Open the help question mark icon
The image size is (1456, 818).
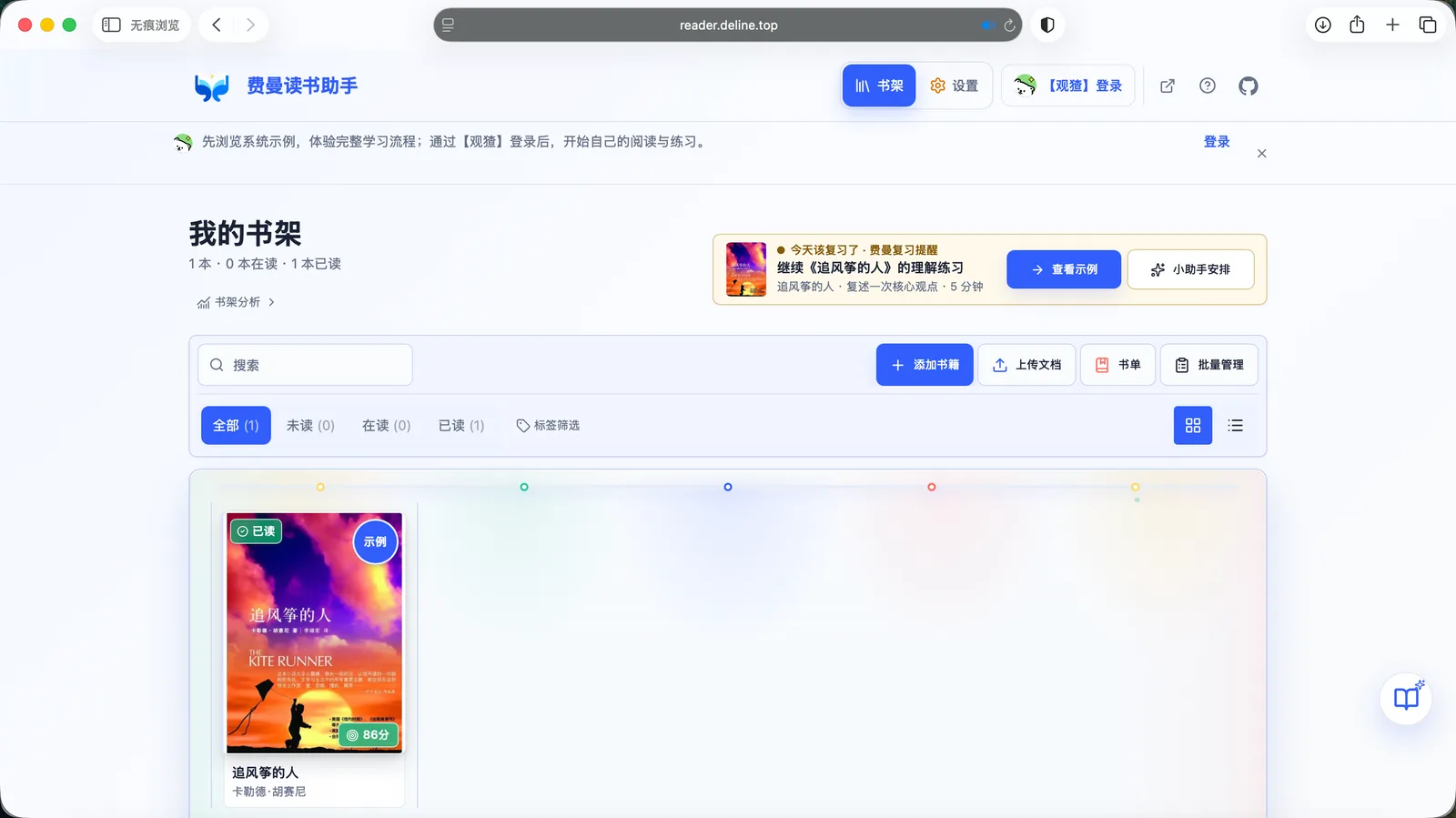[x=1207, y=86]
